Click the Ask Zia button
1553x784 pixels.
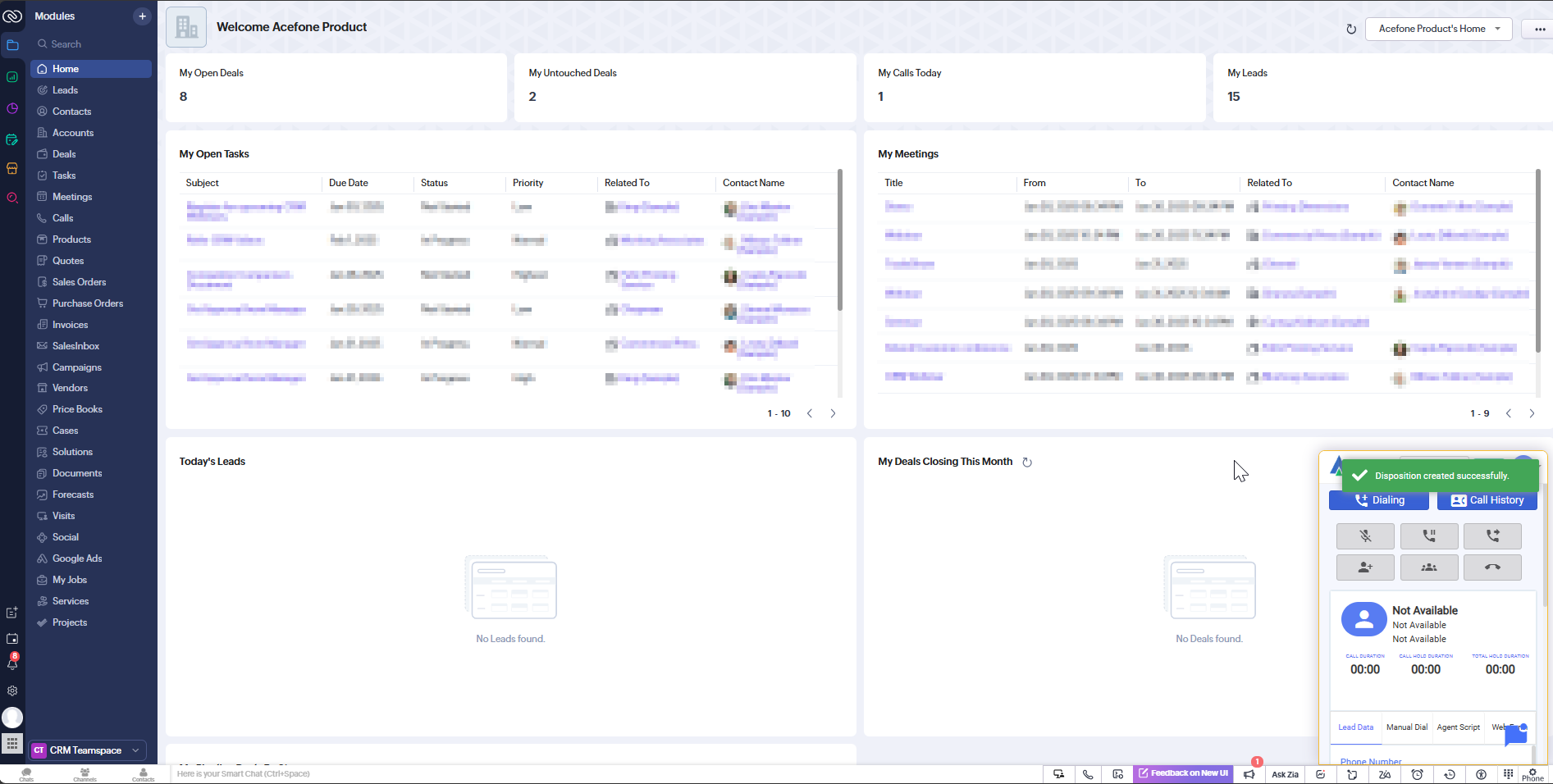1286,774
